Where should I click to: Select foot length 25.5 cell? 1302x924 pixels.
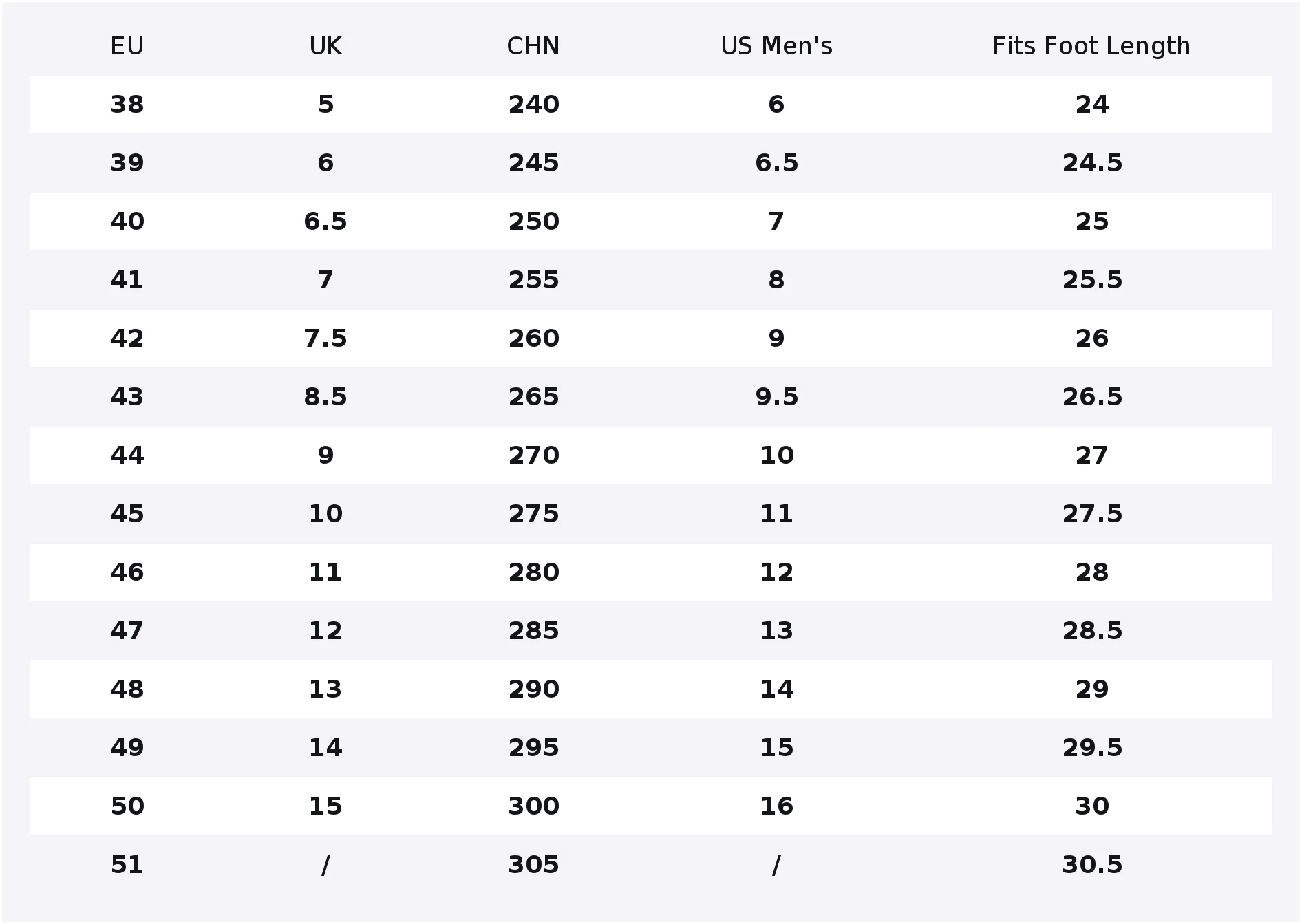pyautogui.click(x=1092, y=280)
